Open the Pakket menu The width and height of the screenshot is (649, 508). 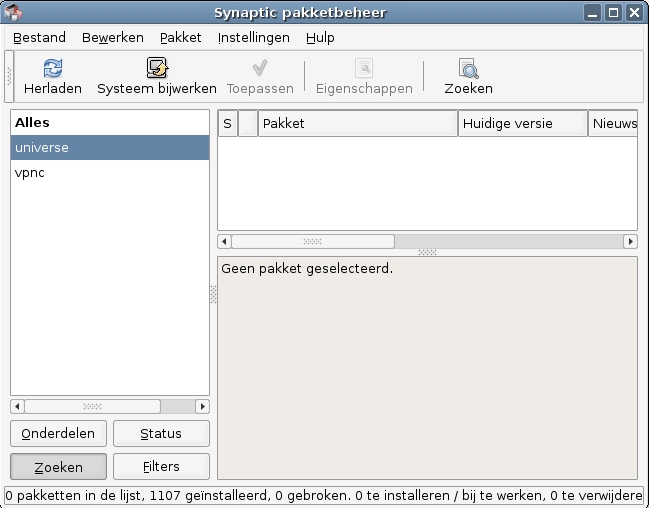tap(180, 38)
